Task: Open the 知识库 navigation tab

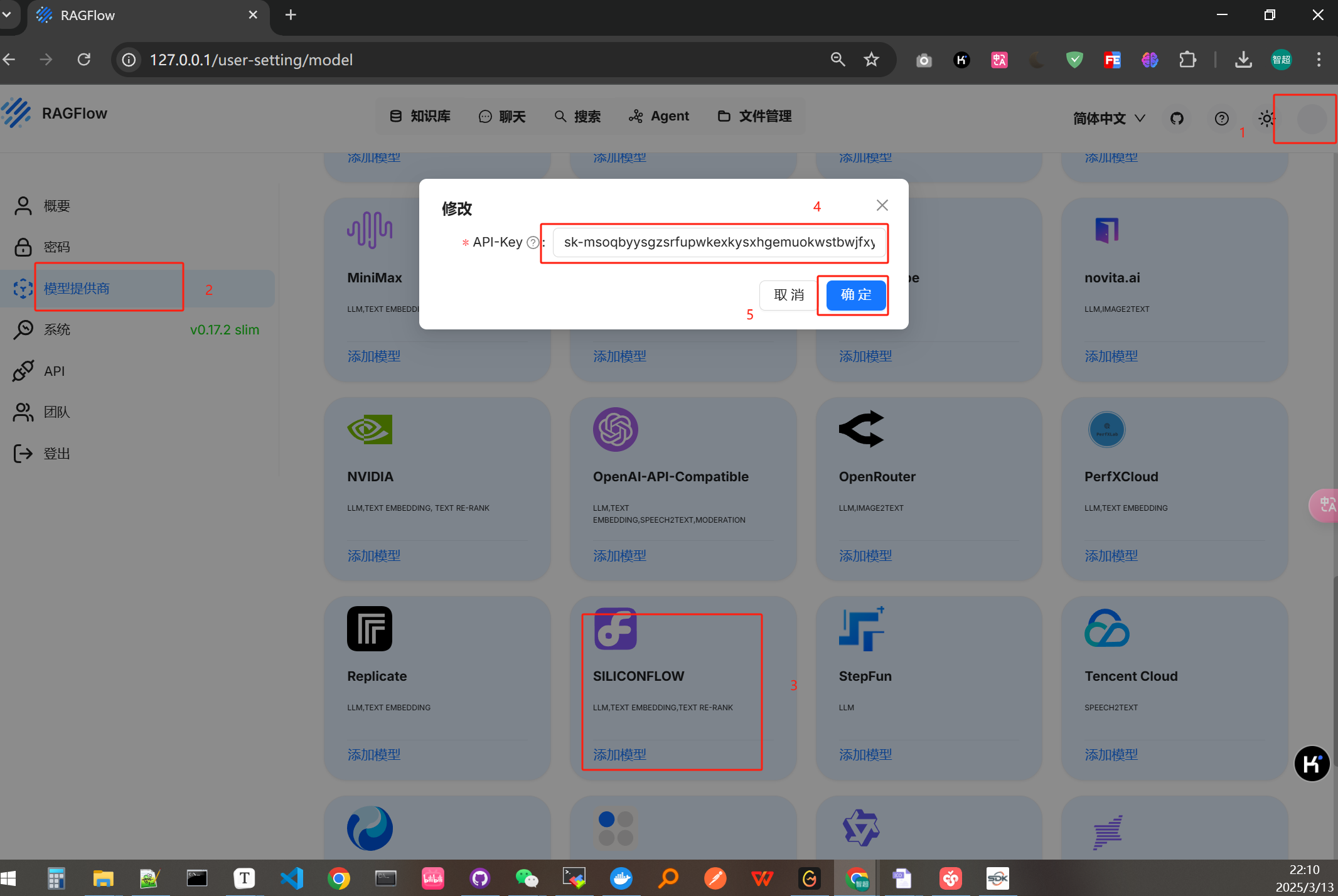Action: [420, 116]
